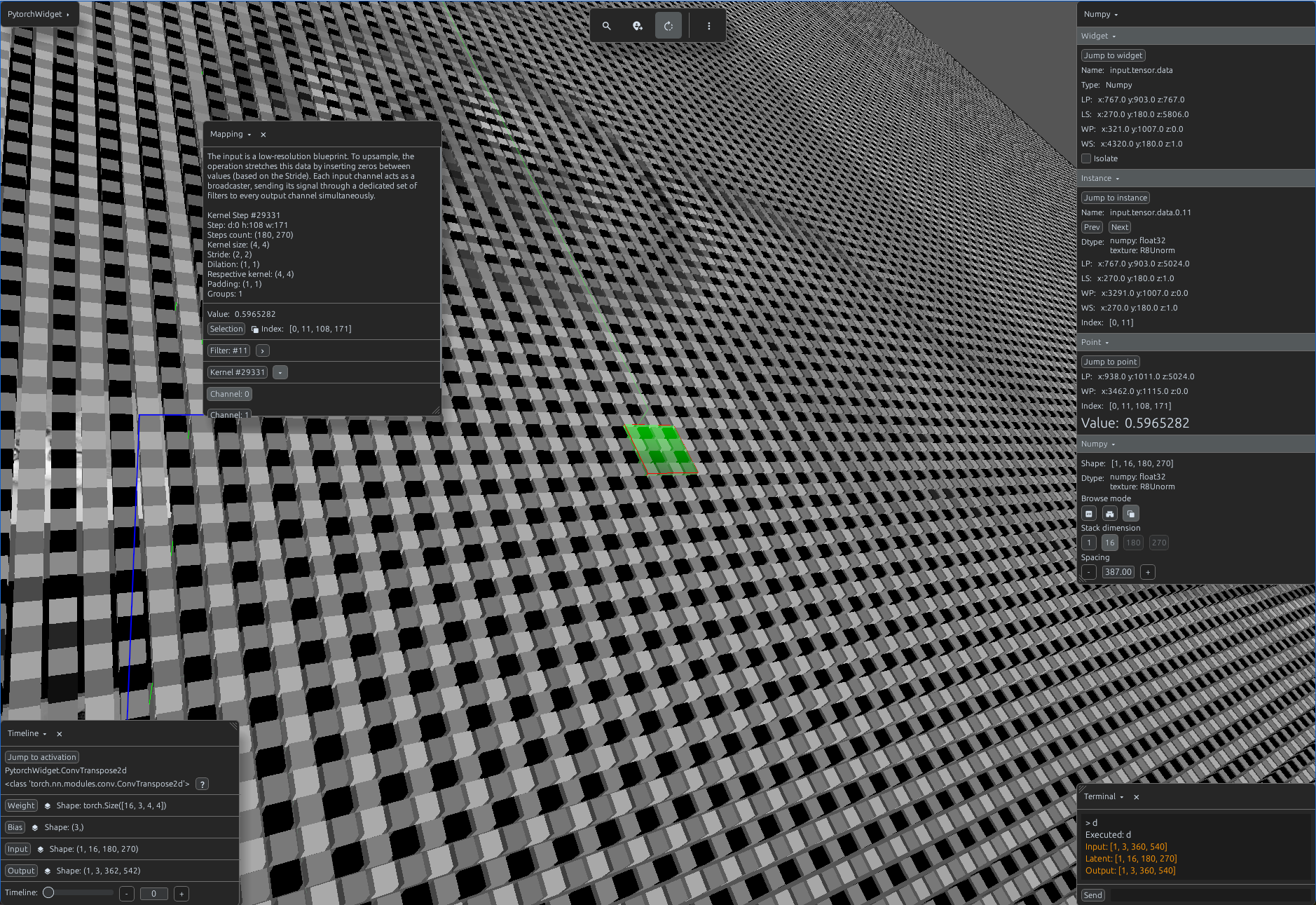Click the Terminal command input field
Image resolution: width=1316 pixels, height=905 pixels.
(x=1210, y=895)
